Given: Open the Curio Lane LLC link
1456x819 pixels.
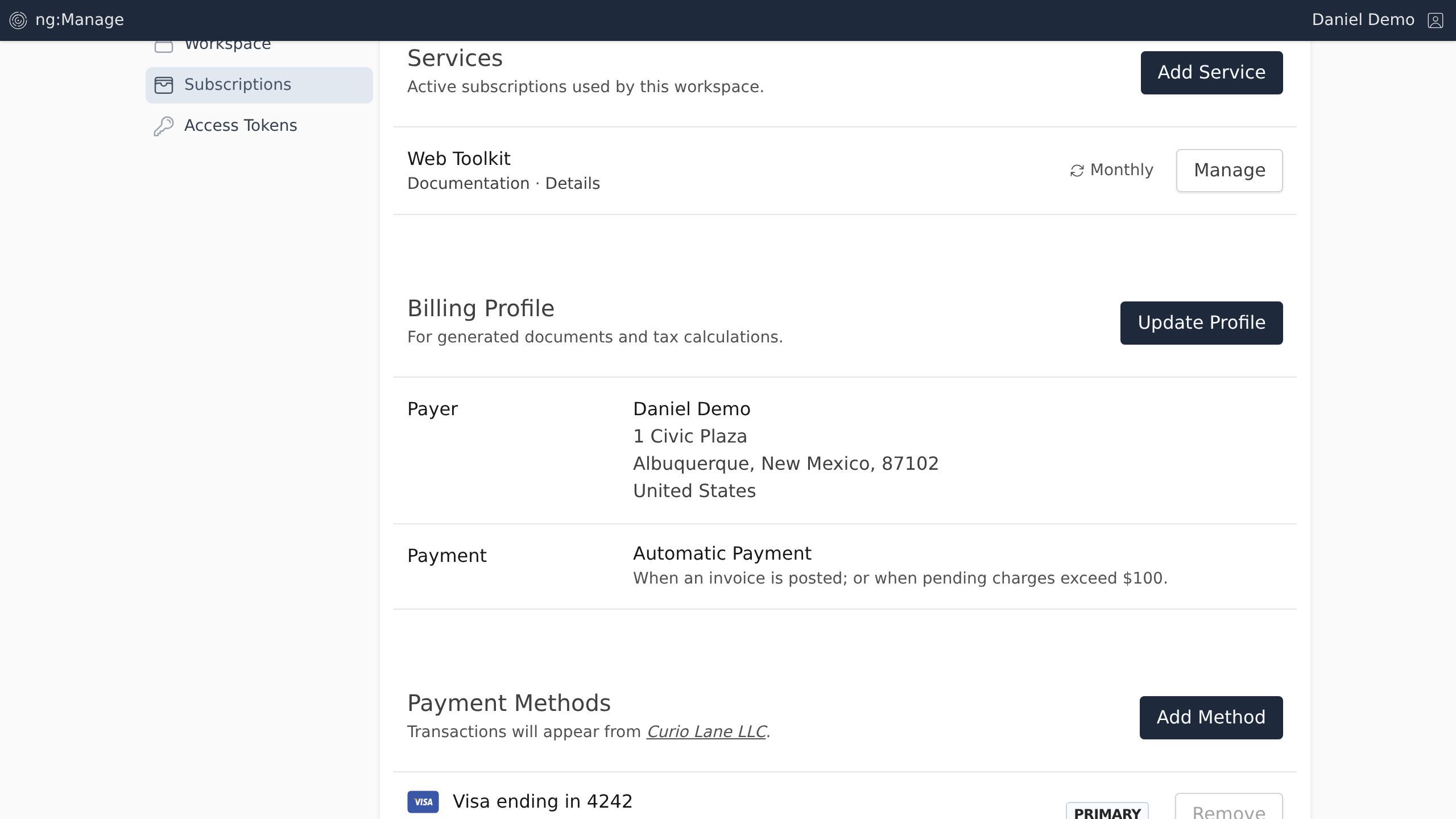Looking at the screenshot, I should (706, 731).
